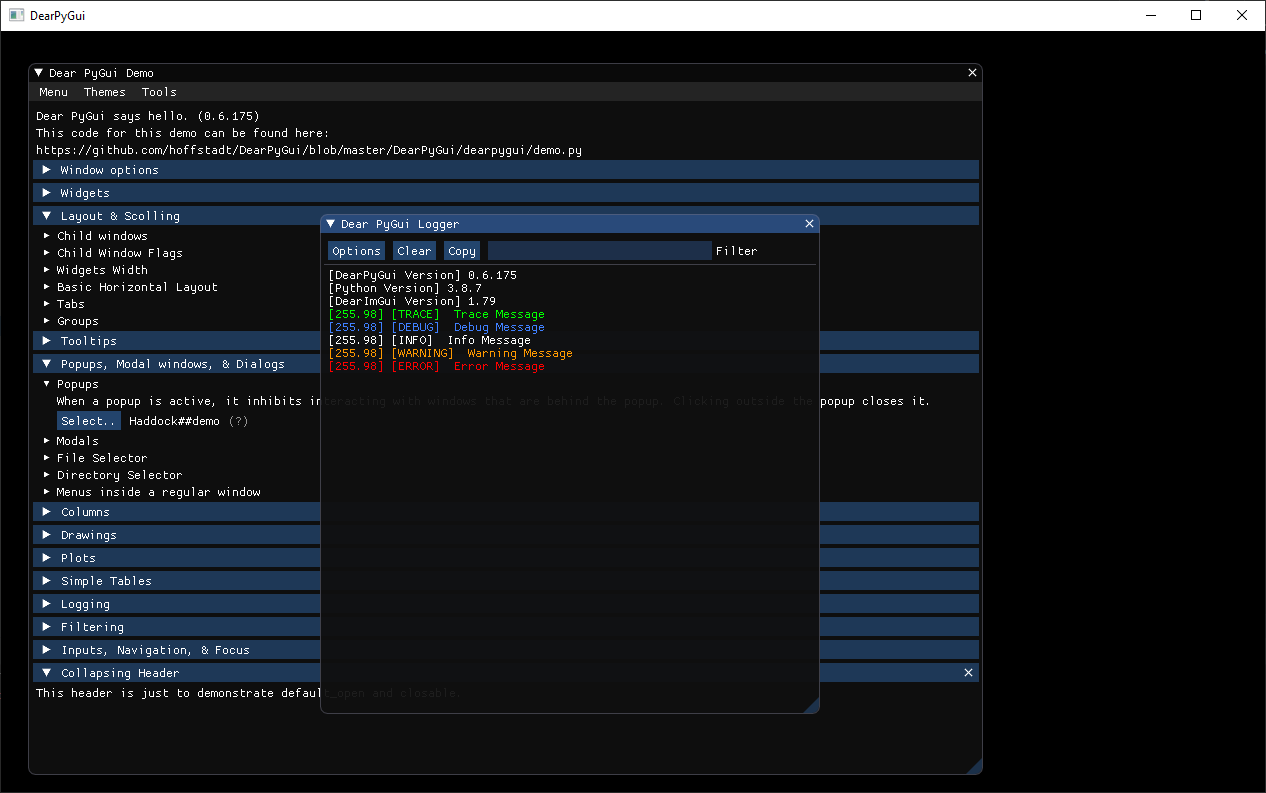Click the Options button in Logger

click(357, 251)
